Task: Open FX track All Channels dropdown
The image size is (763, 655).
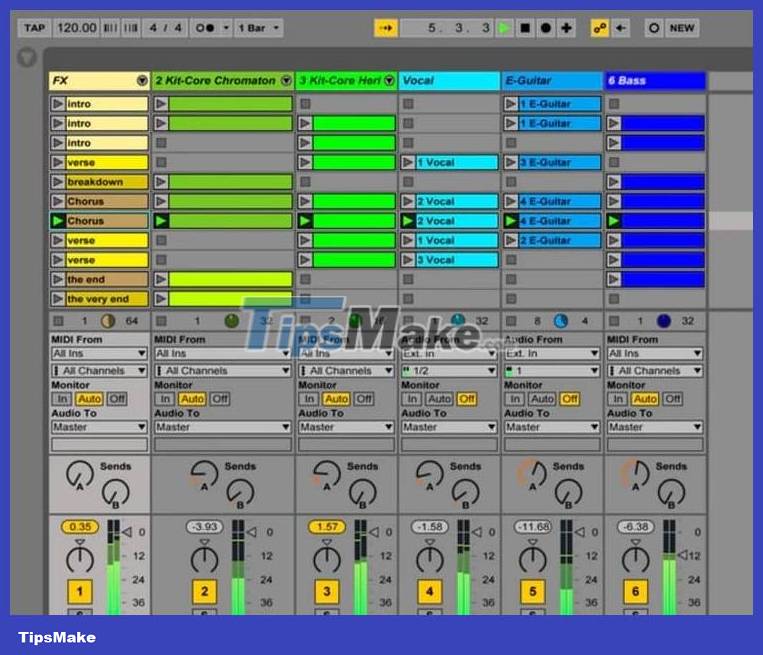Action: coord(99,371)
